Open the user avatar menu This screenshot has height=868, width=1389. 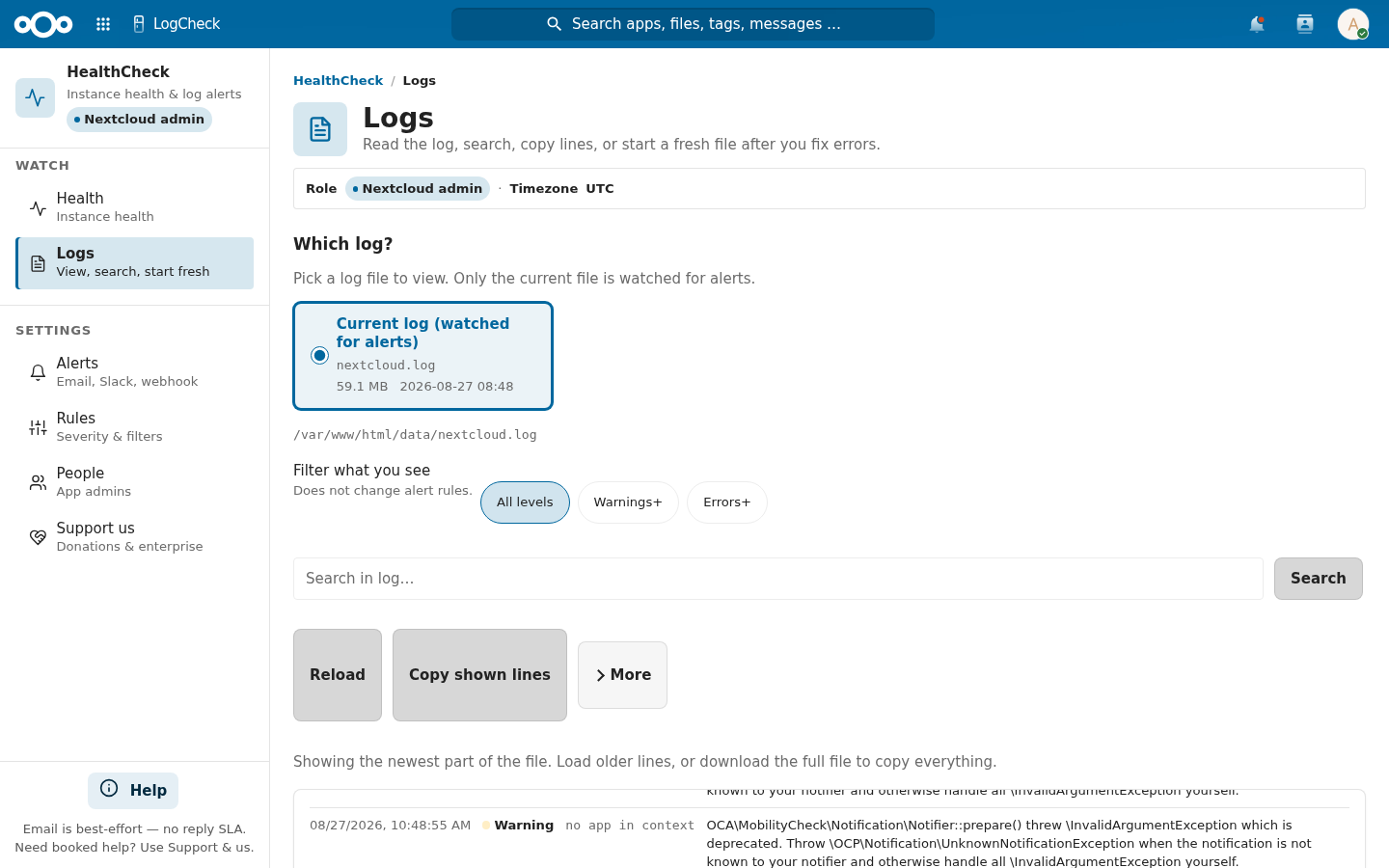pyautogui.click(x=1353, y=24)
